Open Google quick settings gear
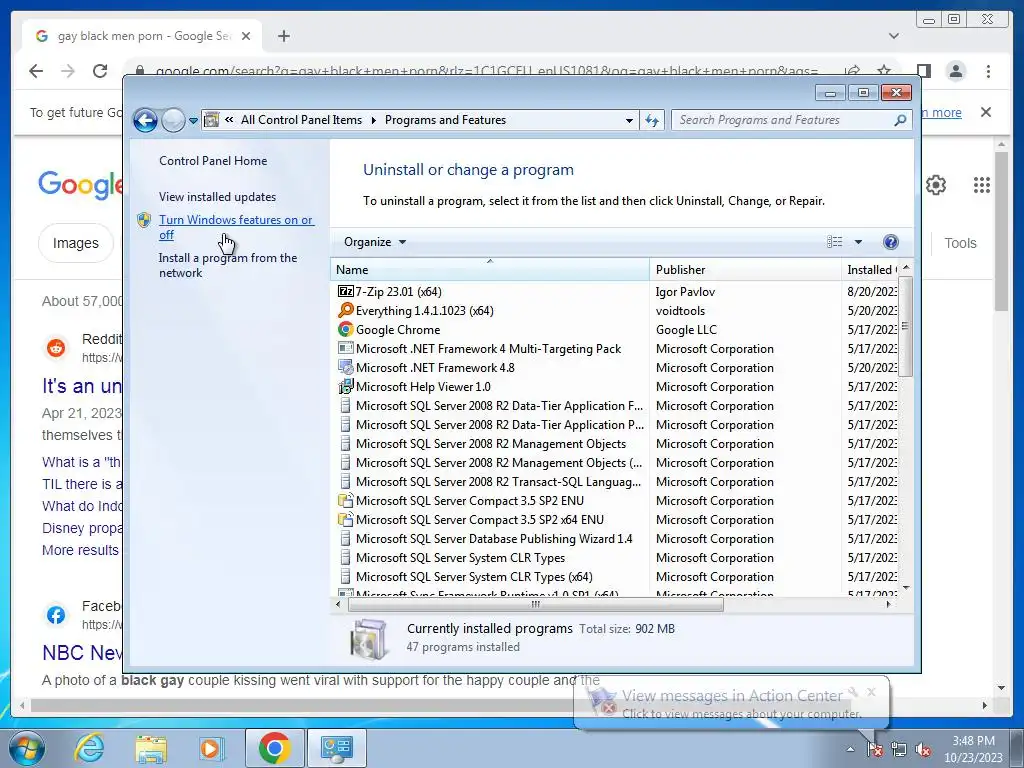This screenshot has width=1024, height=768. pos(936,185)
